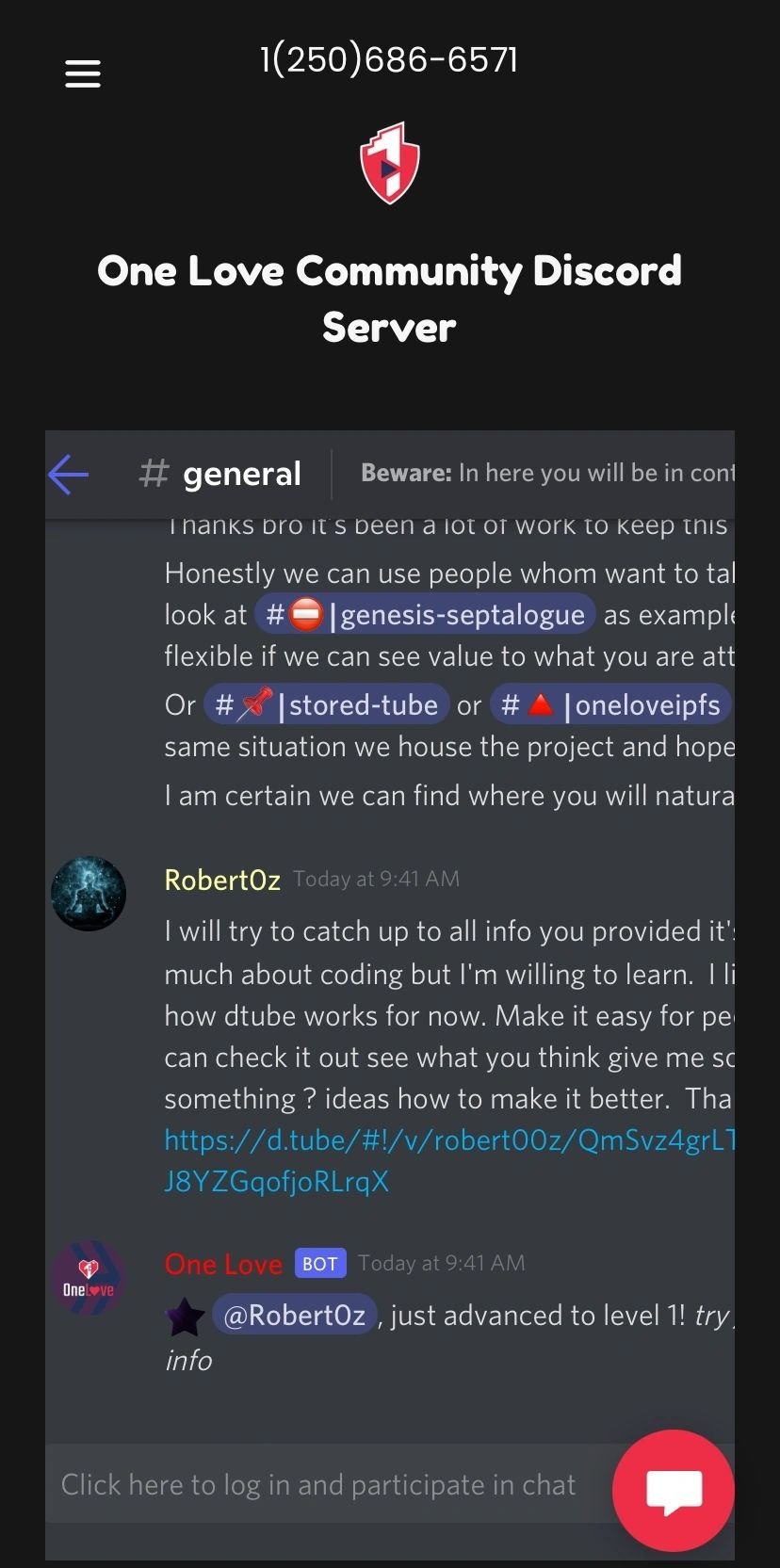Click the BOT badge label

320,1264
